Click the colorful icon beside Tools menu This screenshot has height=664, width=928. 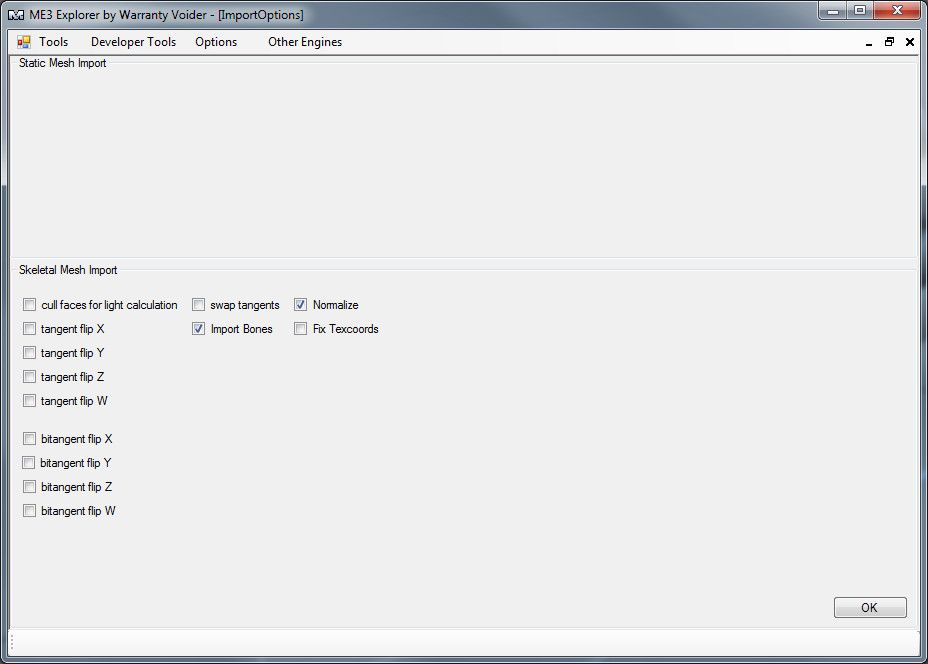[24, 42]
